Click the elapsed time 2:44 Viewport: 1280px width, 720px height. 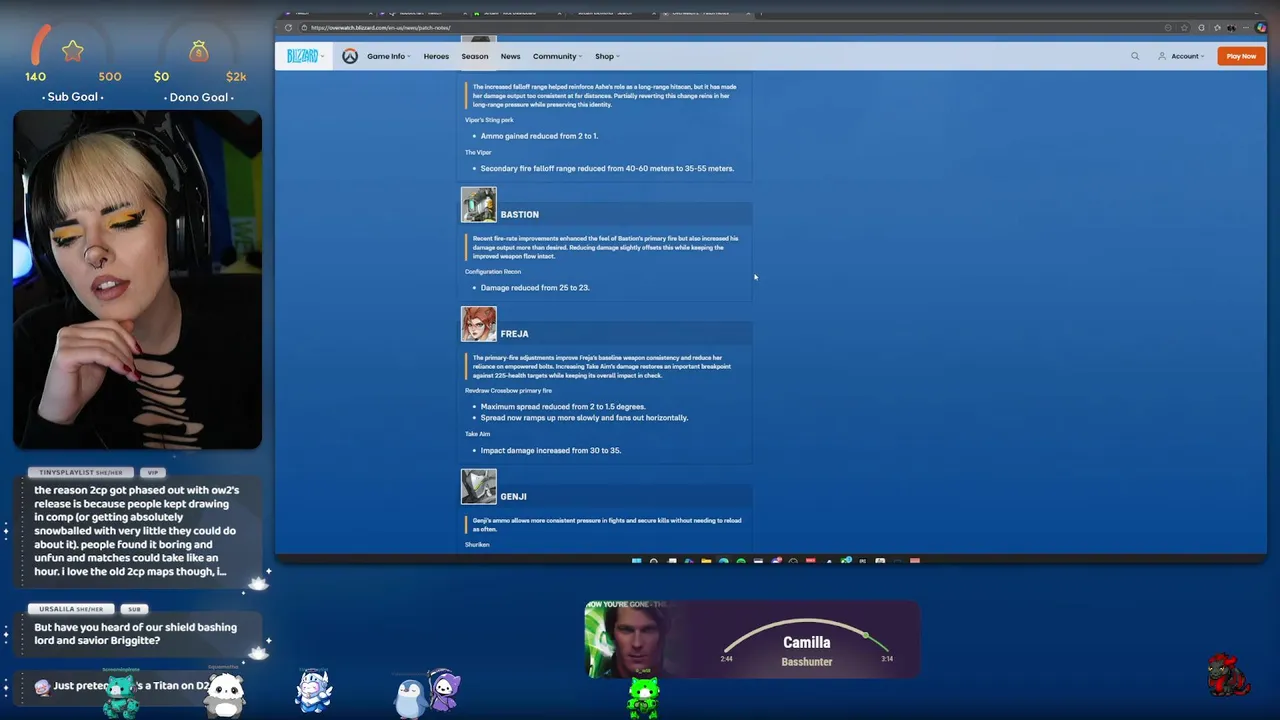pos(726,659)
